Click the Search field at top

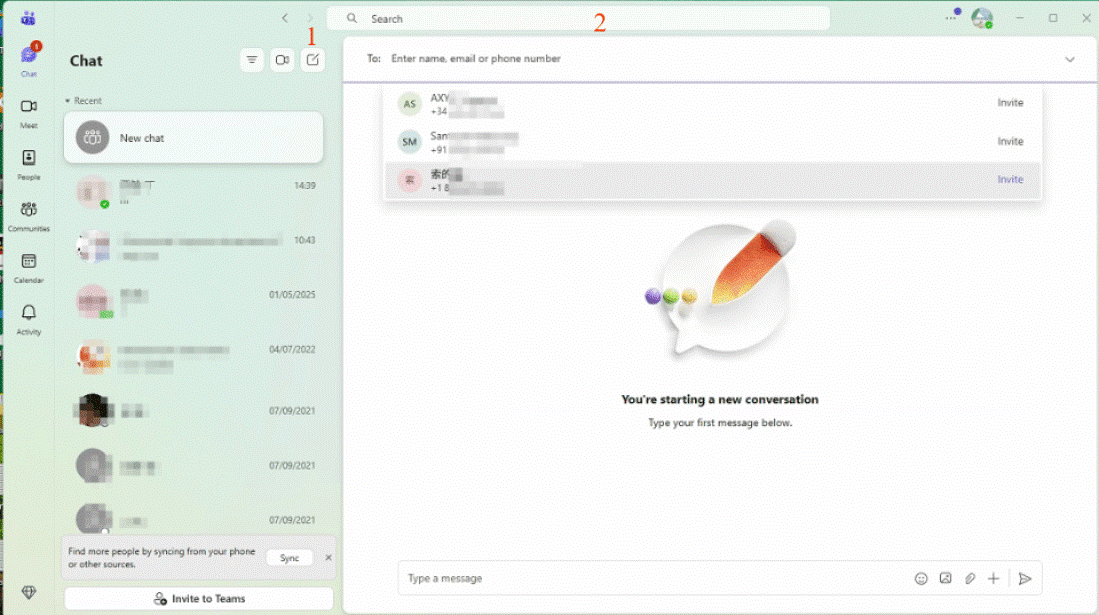pyautogui.click(x=578, y=18)
